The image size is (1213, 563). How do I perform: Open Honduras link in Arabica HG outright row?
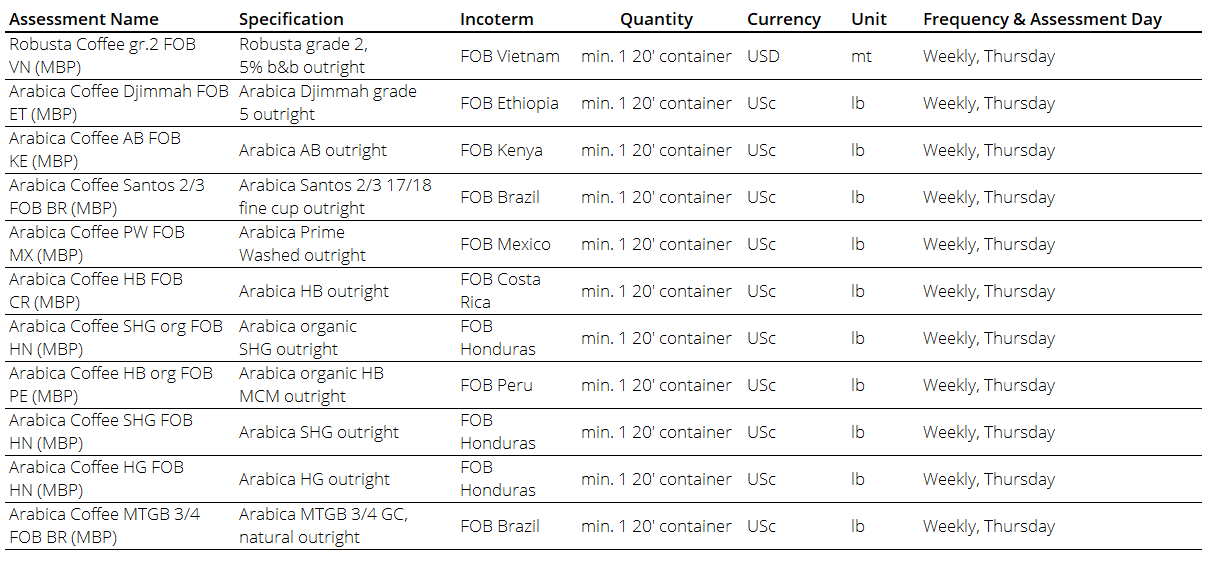point(498,490)
